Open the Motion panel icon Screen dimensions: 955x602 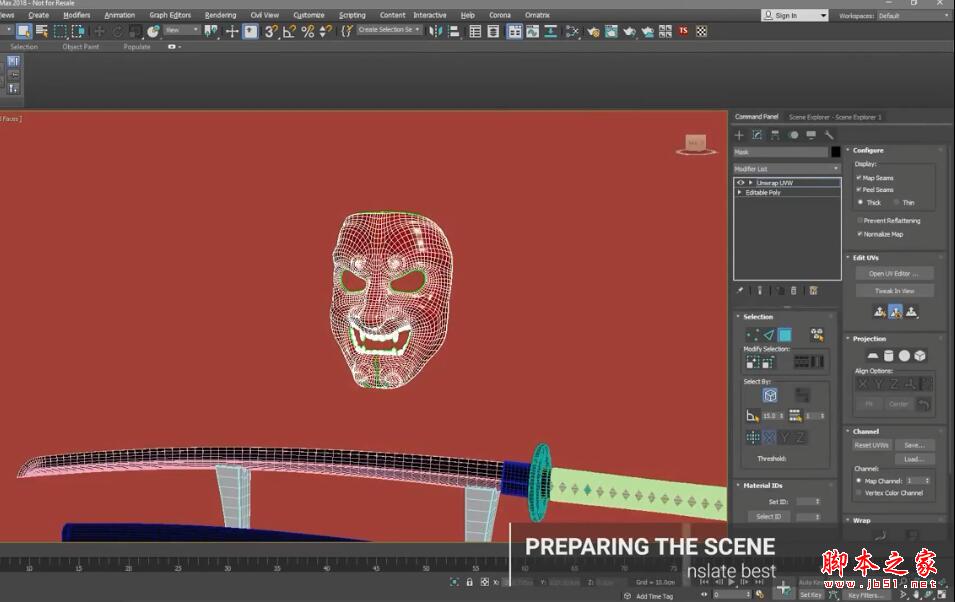click(793, 135)
